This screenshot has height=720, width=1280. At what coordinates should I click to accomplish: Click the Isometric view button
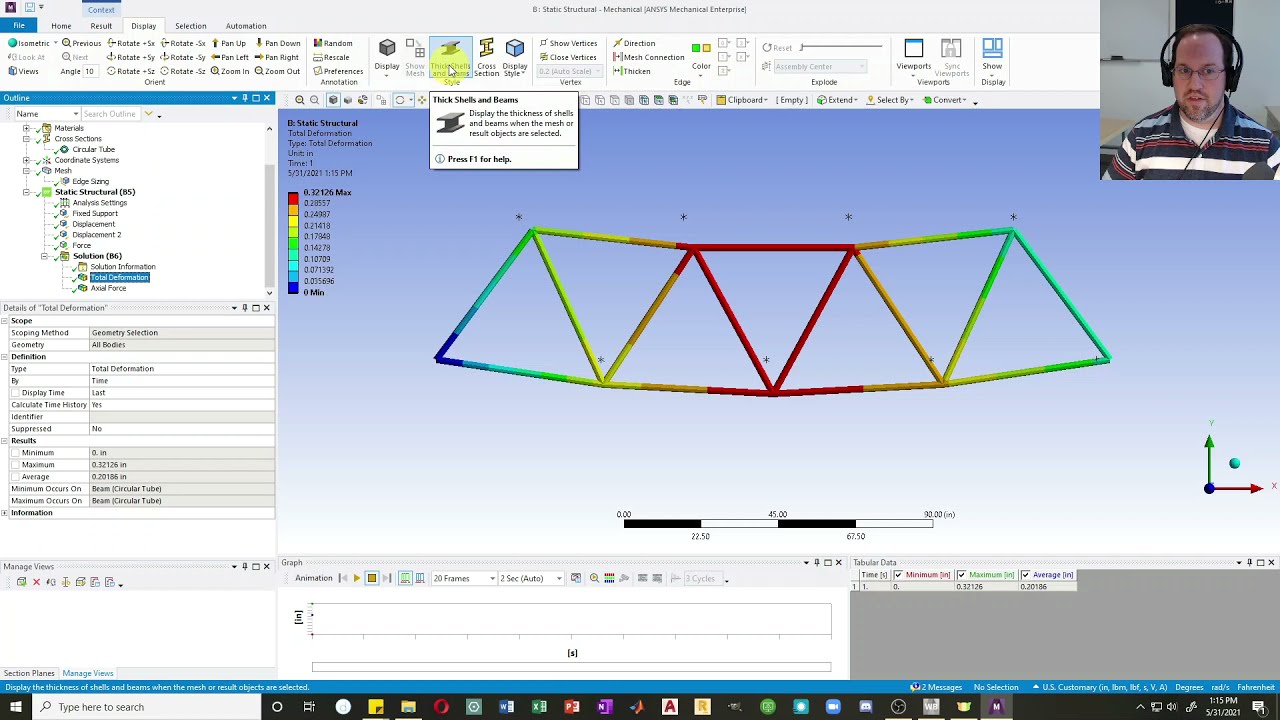click(x=28, y=44)
